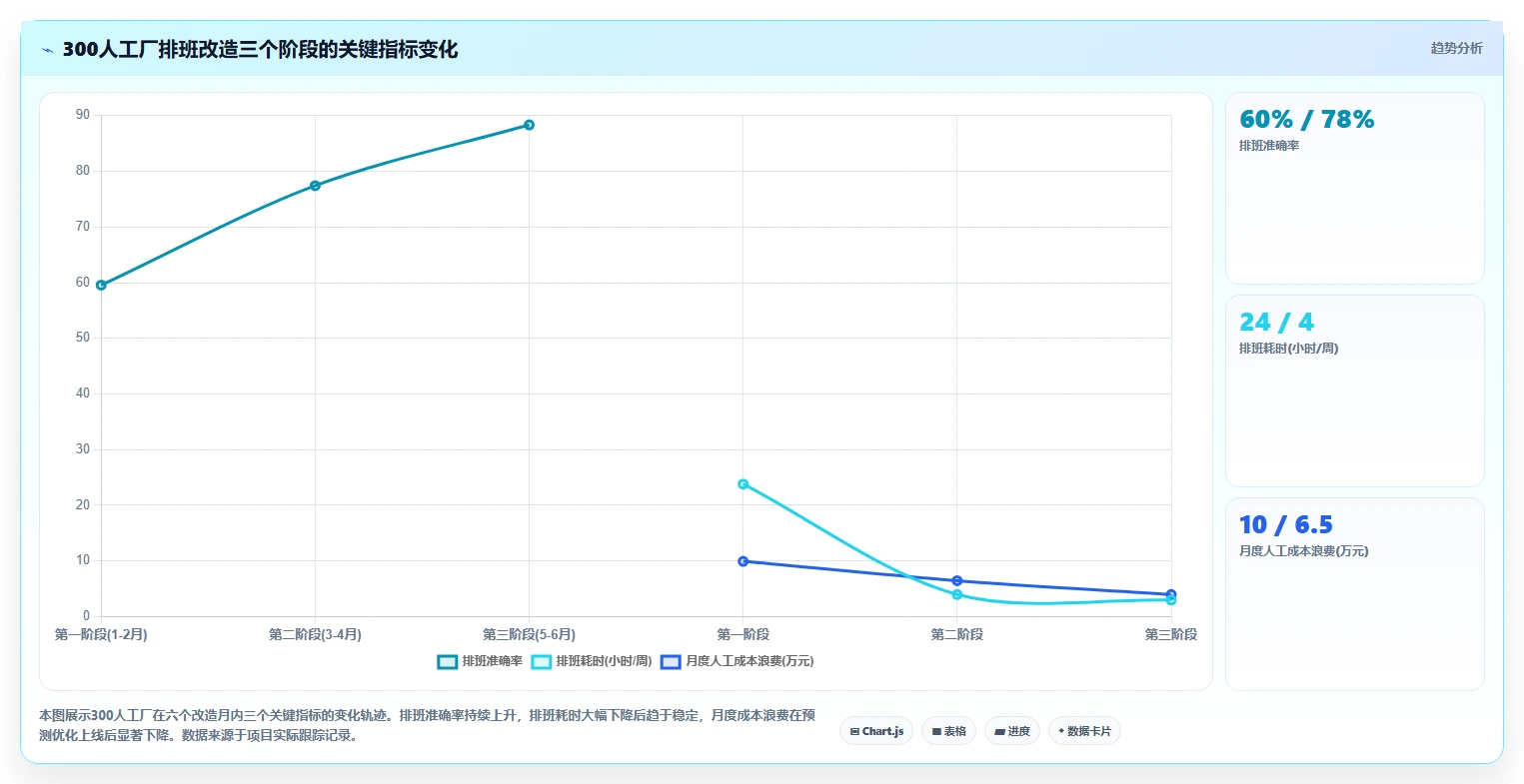Viewport: 1524px width, 784px height.
Task: Click the 排班耗时(小时/周) card caption
Action: coord(1288,349)
